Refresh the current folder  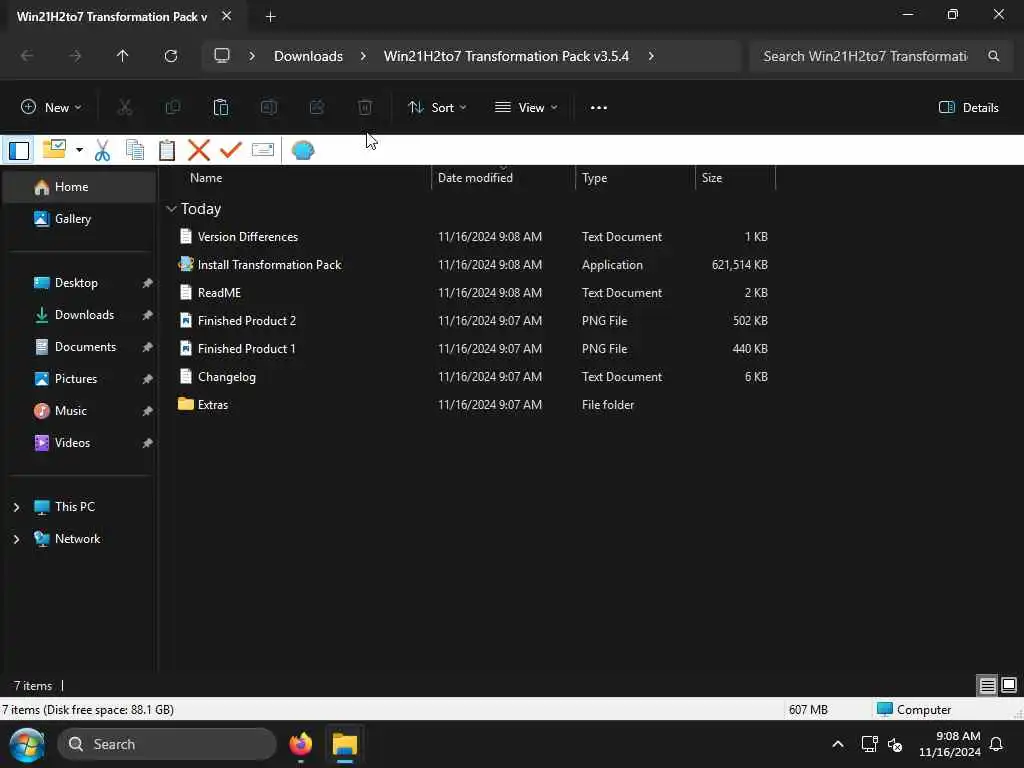click(x=170, y=56)
